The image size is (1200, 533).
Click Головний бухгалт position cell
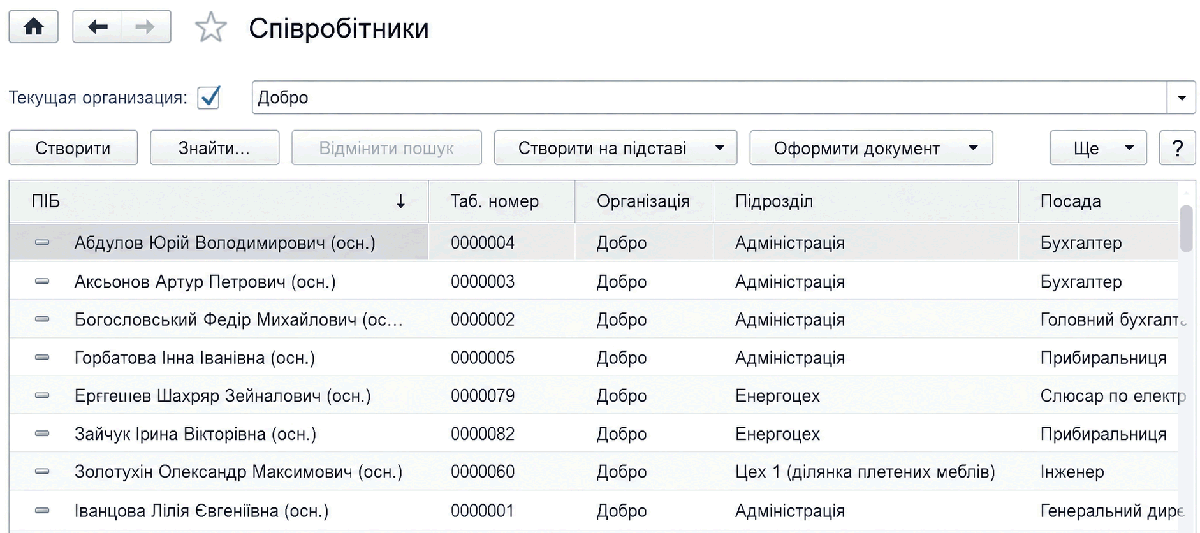point(1113,320)
